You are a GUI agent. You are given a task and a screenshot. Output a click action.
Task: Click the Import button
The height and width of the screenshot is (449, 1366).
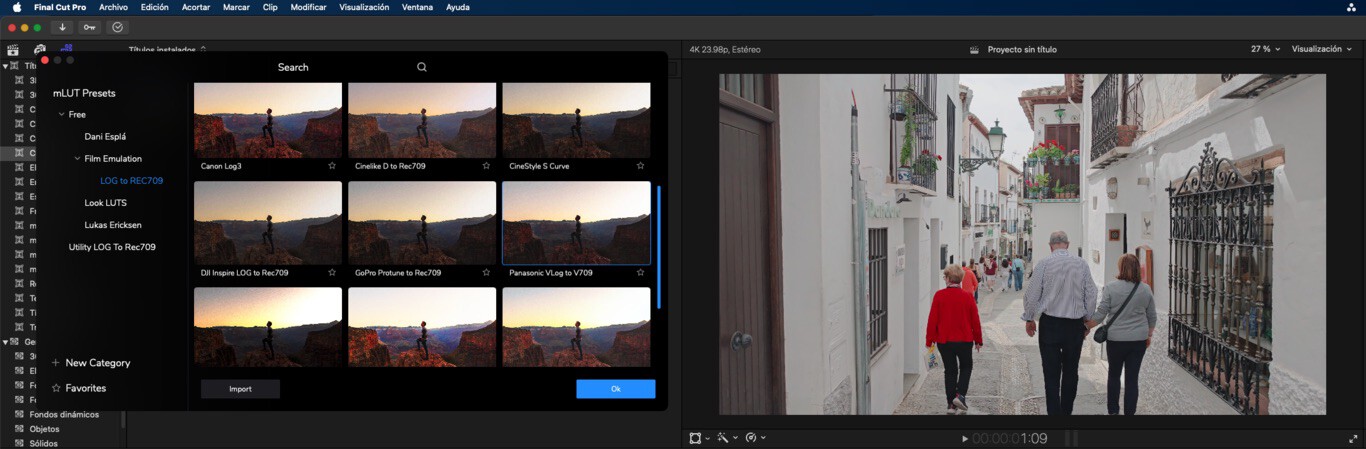click(x=240, y=389)
